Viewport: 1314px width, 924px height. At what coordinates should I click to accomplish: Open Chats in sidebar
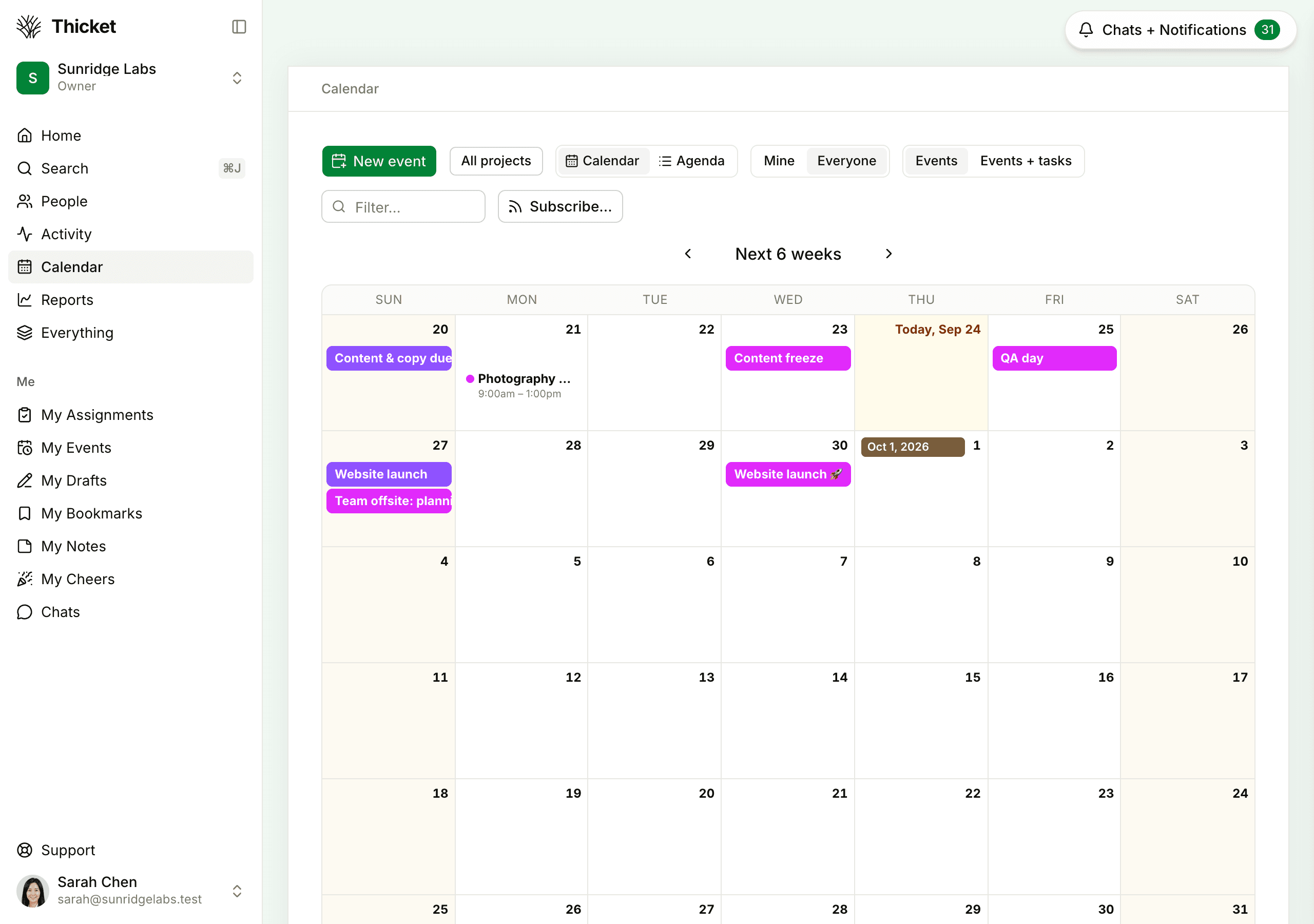pyautogui.click(x=130, y=612)
